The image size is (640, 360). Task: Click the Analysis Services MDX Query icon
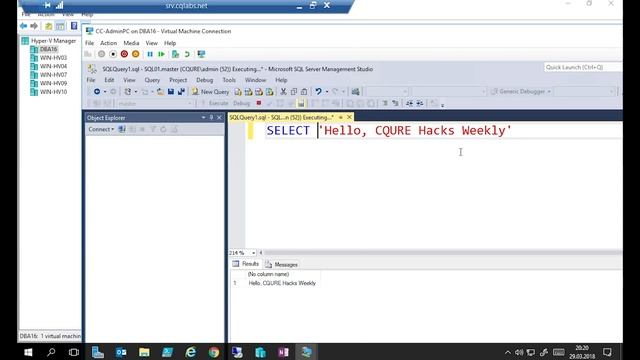[248, 92]
